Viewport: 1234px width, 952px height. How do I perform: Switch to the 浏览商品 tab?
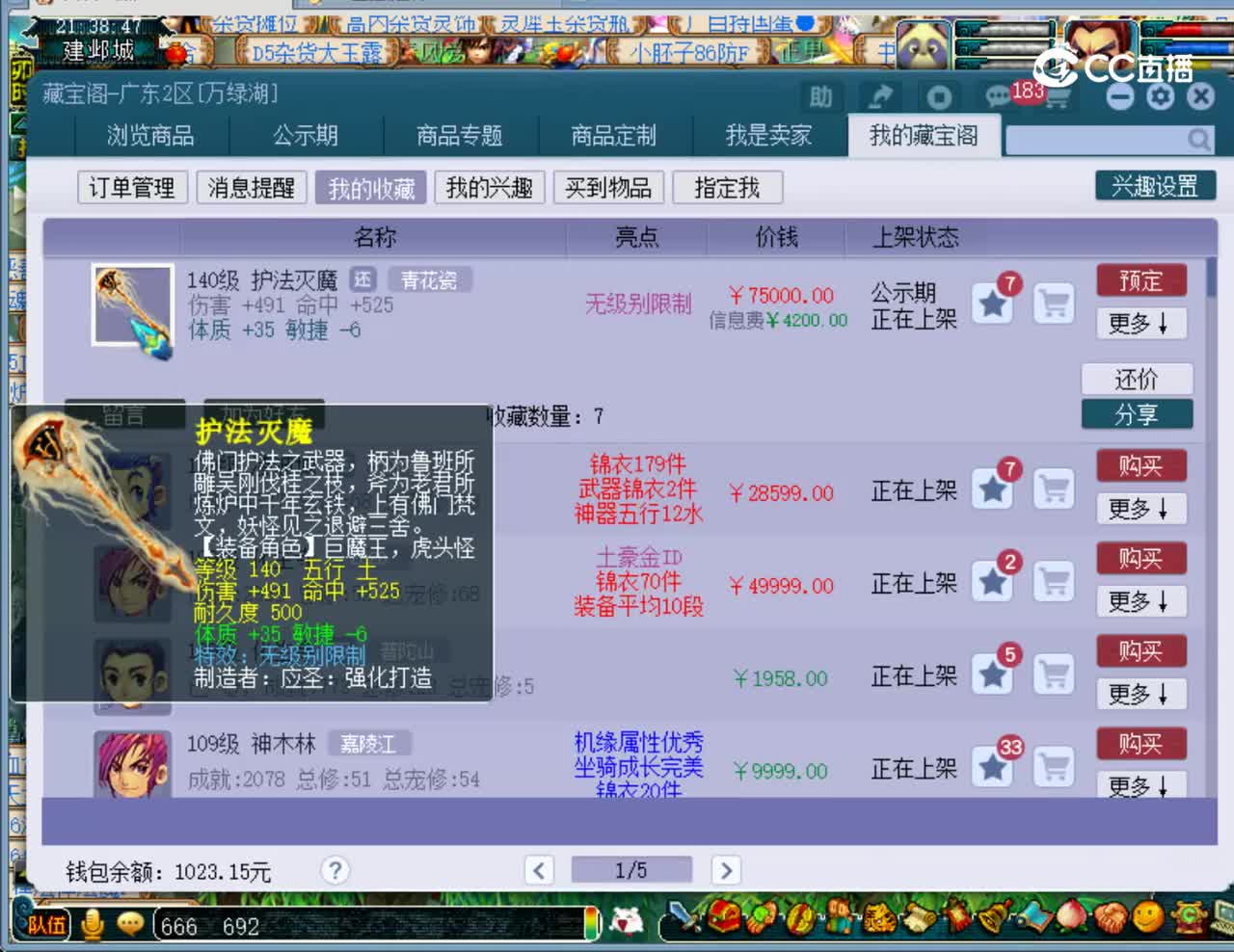coord(150,136)
